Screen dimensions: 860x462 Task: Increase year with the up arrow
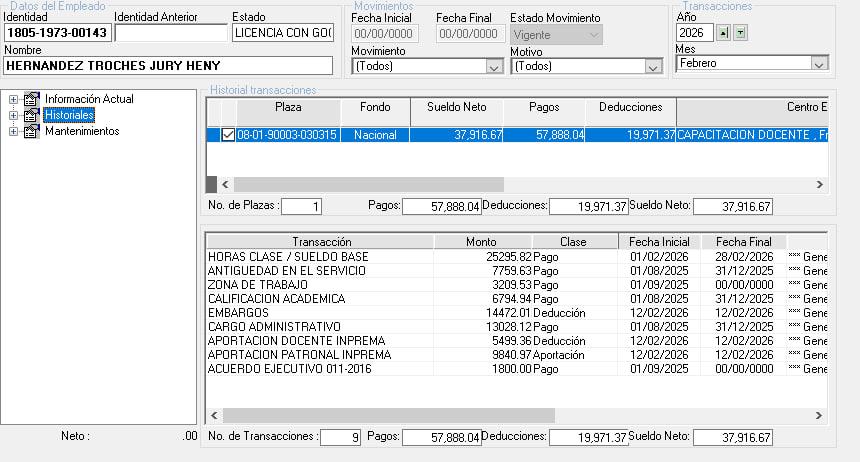[x=725, y=33]
